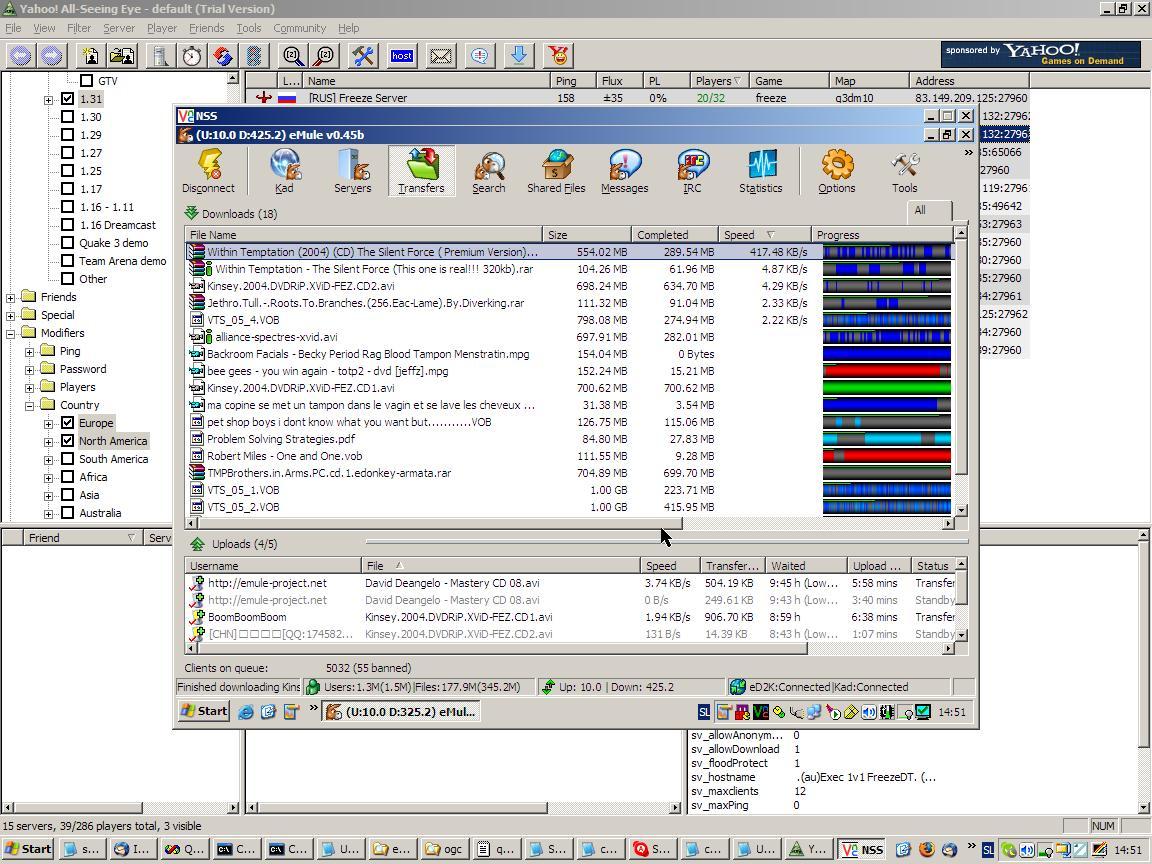Image resolution: width=1152 pixels, height=864 pixels.
Task: Check the GTV filter checkbox
Action: [87, 81]
